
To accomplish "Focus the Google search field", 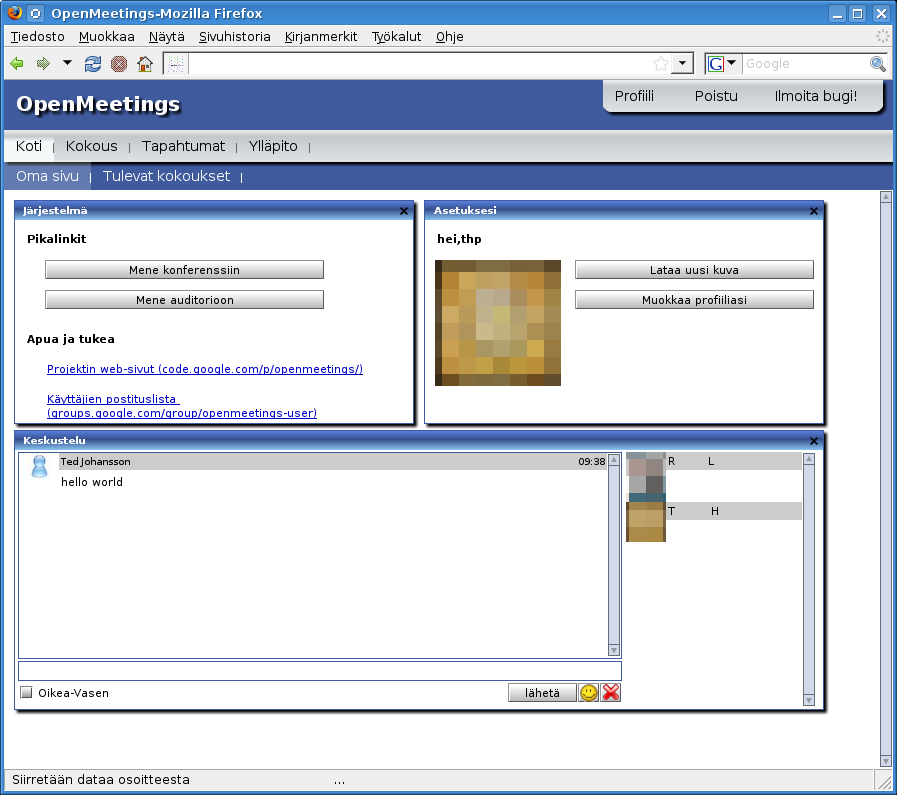I will [x=805, y=63].
